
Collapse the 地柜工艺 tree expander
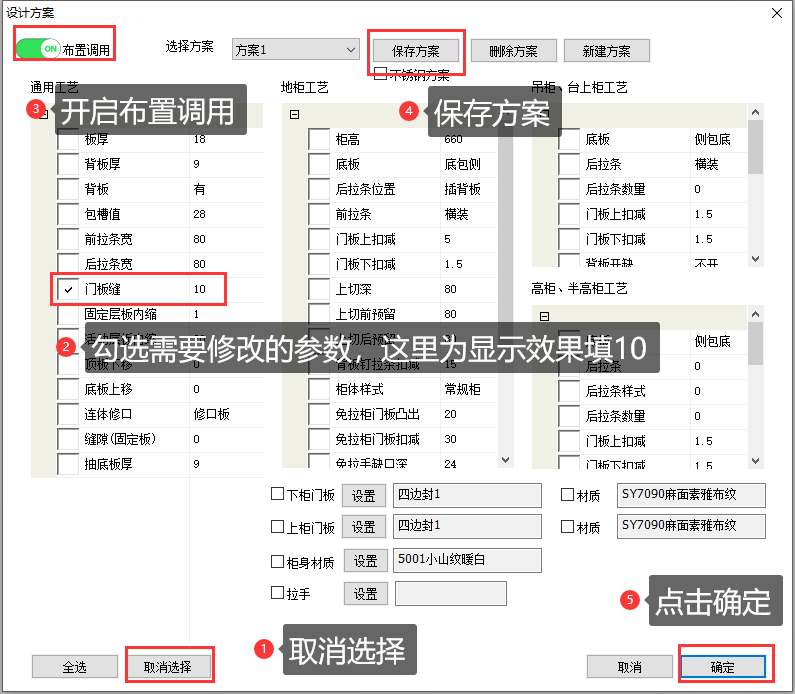pos(295,115)
